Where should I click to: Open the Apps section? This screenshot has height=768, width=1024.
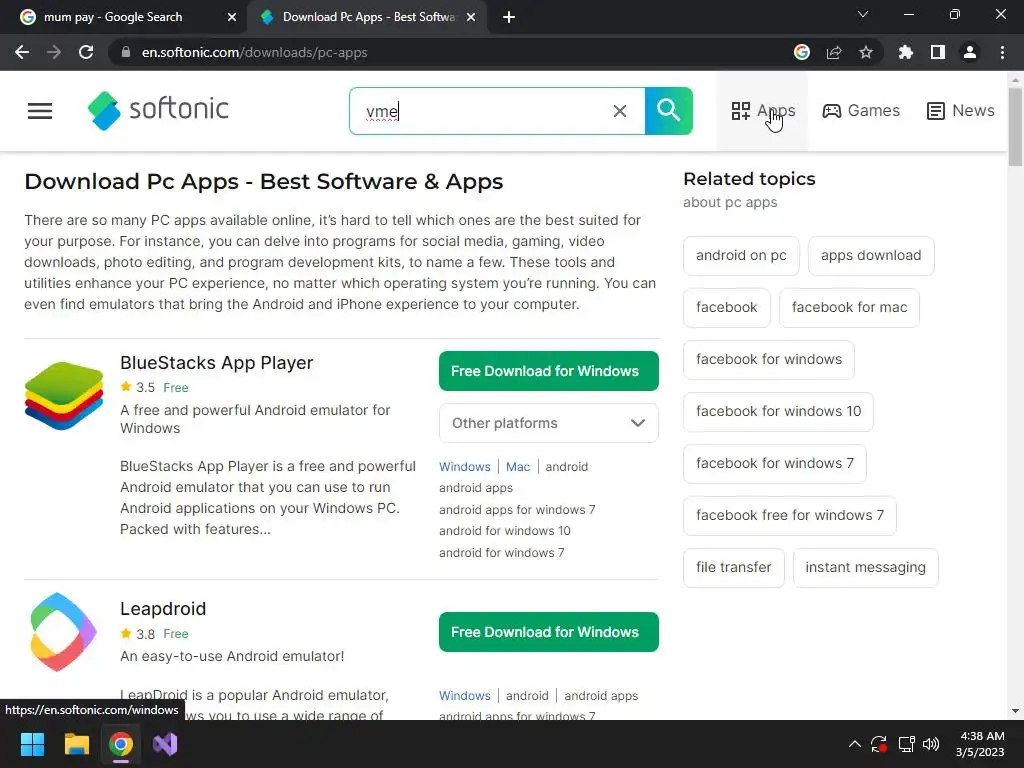[x=763, y=111]
